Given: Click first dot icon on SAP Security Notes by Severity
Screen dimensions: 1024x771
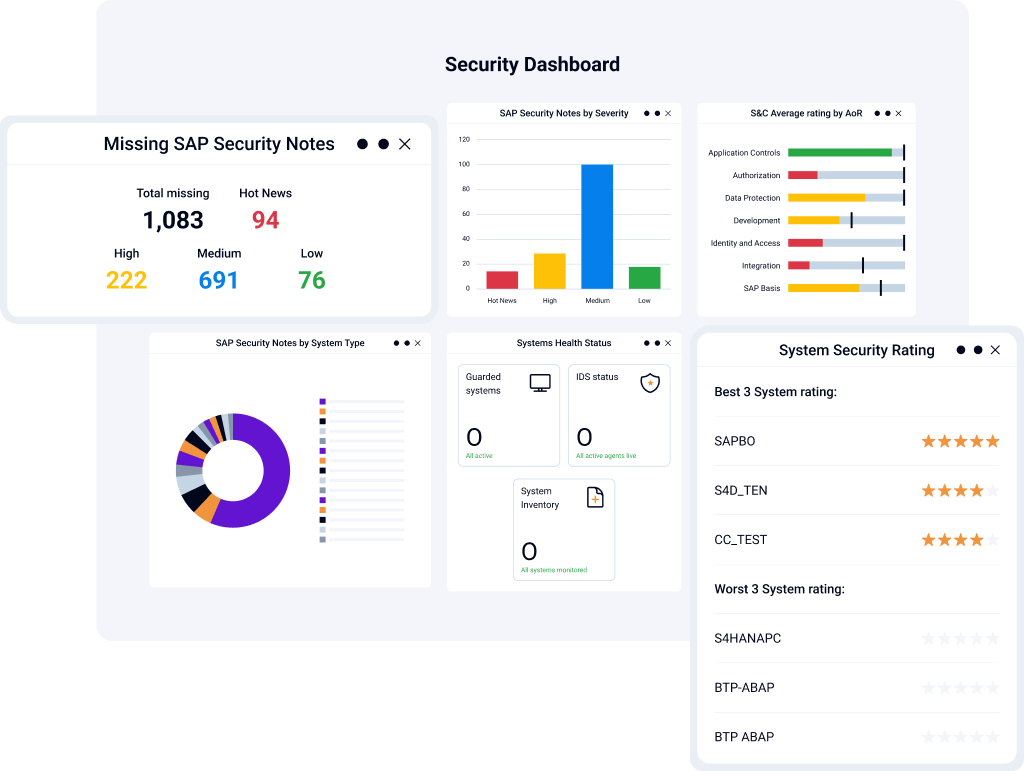Looking at the screenshot, I should 647,114.
